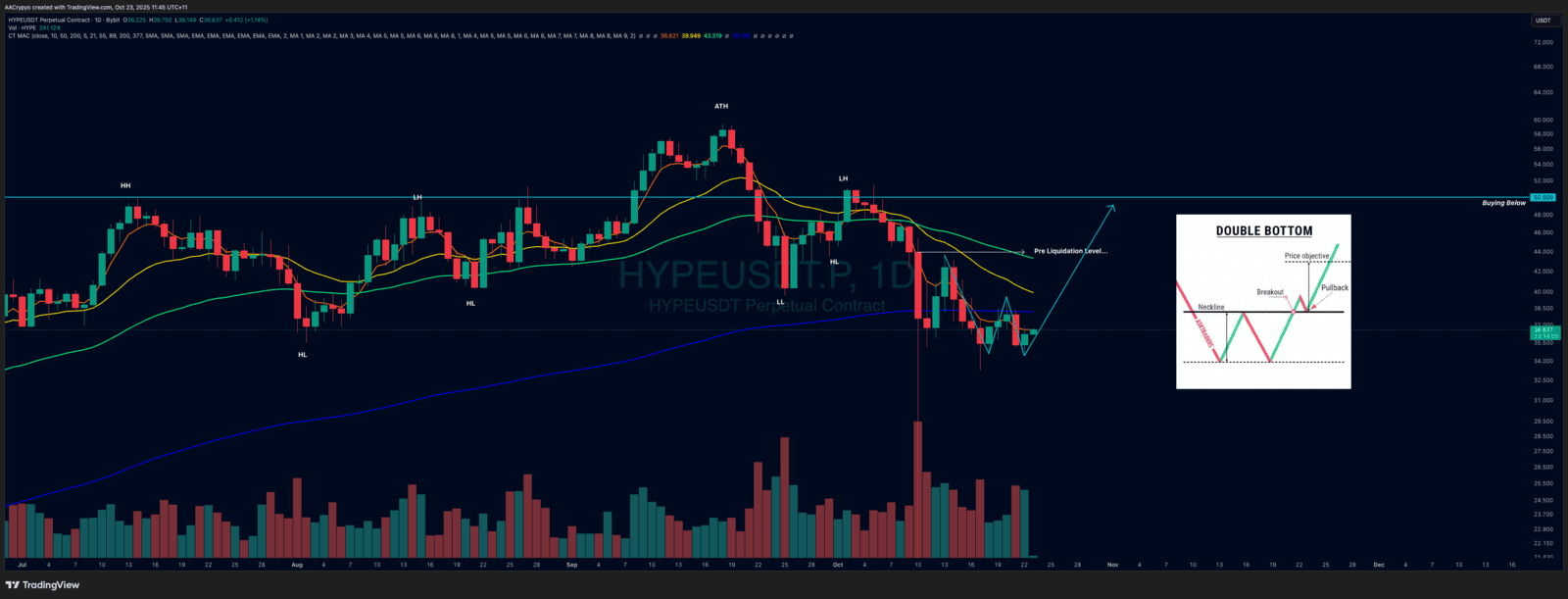Click the ATH label above the peak
1568x599 pixels.
(x=721, y=106)
